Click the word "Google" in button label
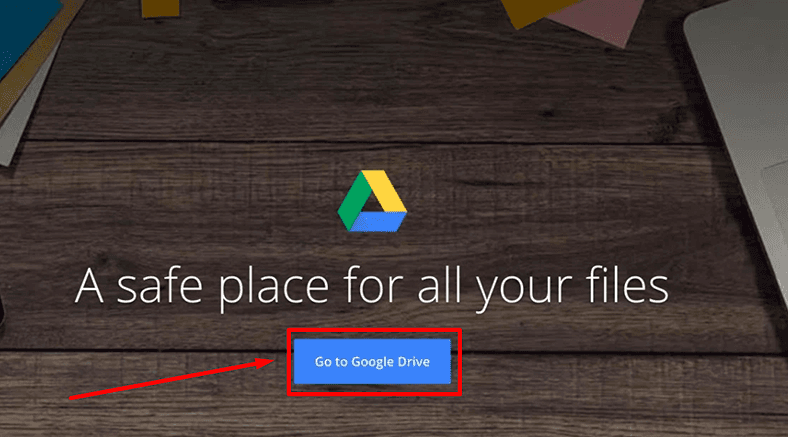The height and width of the screenshot is (437, 788). [372, 362]
